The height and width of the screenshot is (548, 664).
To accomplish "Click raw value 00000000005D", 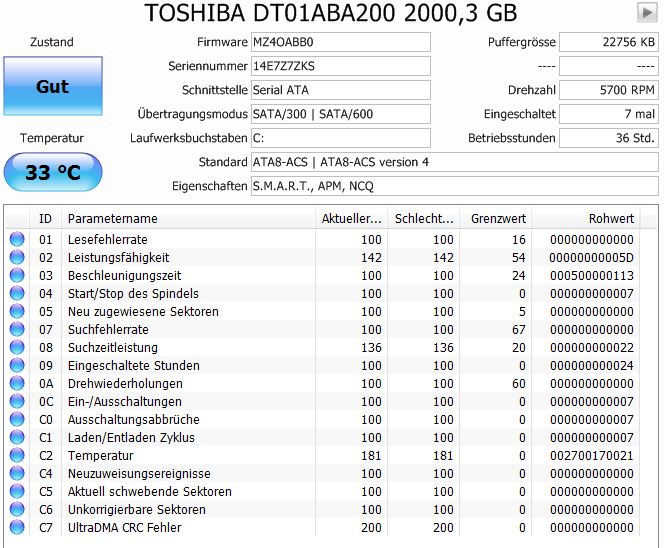I will 591,257.
